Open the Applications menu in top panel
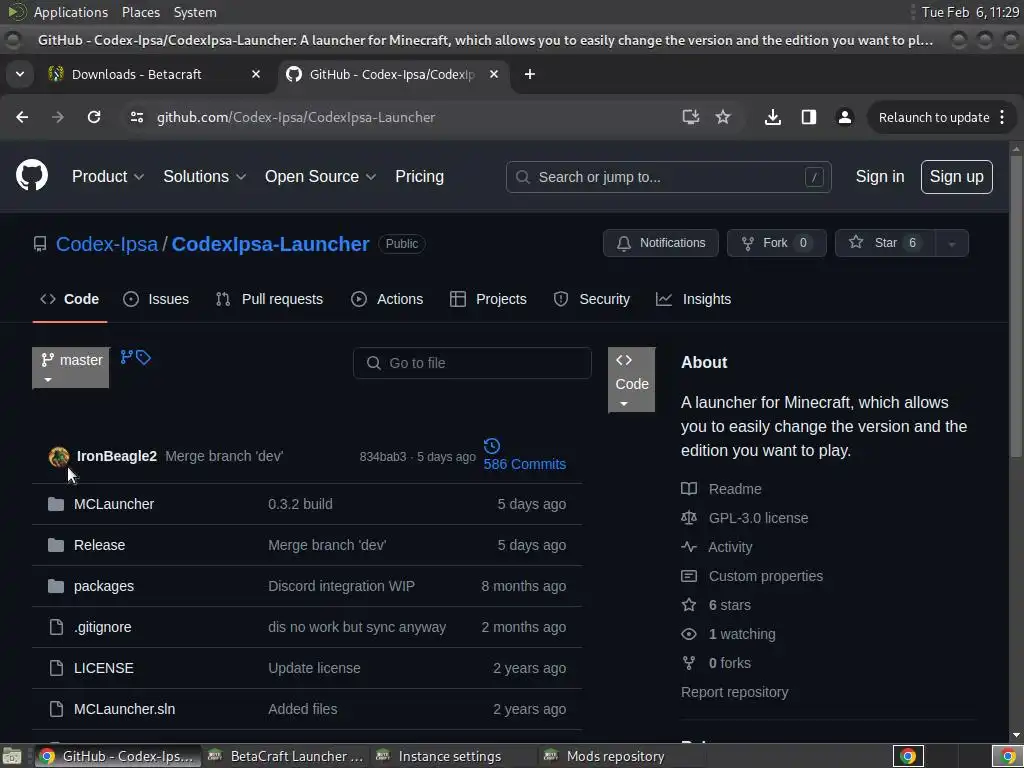The image size is (1024, 768). [x=71, y=12]
